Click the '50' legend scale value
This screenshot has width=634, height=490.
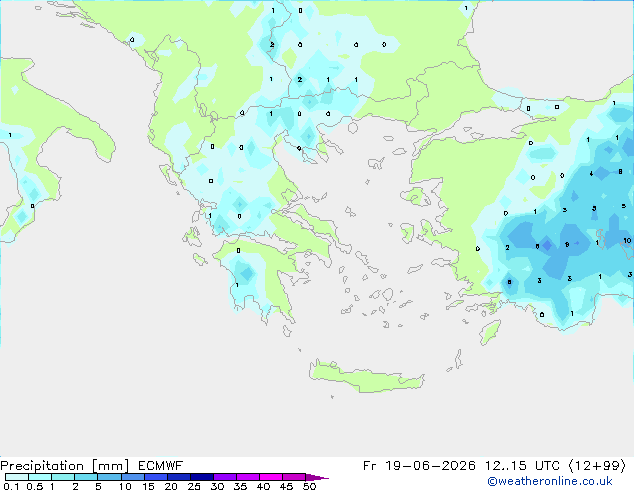tap(310, 486)
